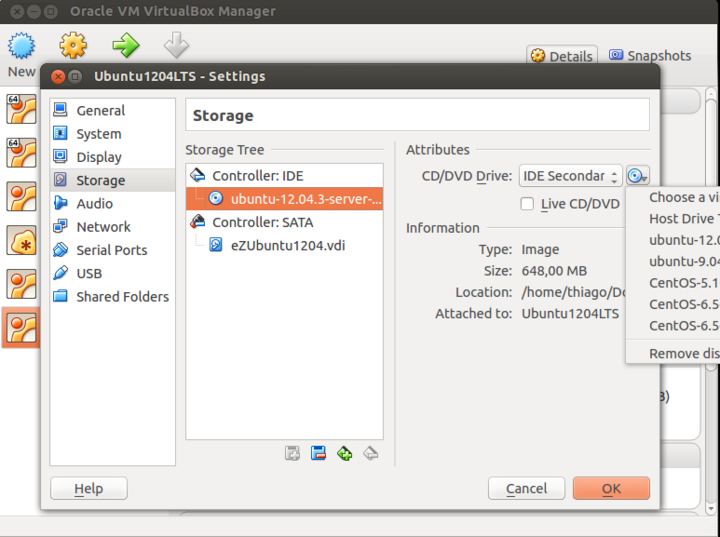Screen dimensions: 720x537
Task: Click the Manager window's vertical scrollbar
Action: pos(711,299)
